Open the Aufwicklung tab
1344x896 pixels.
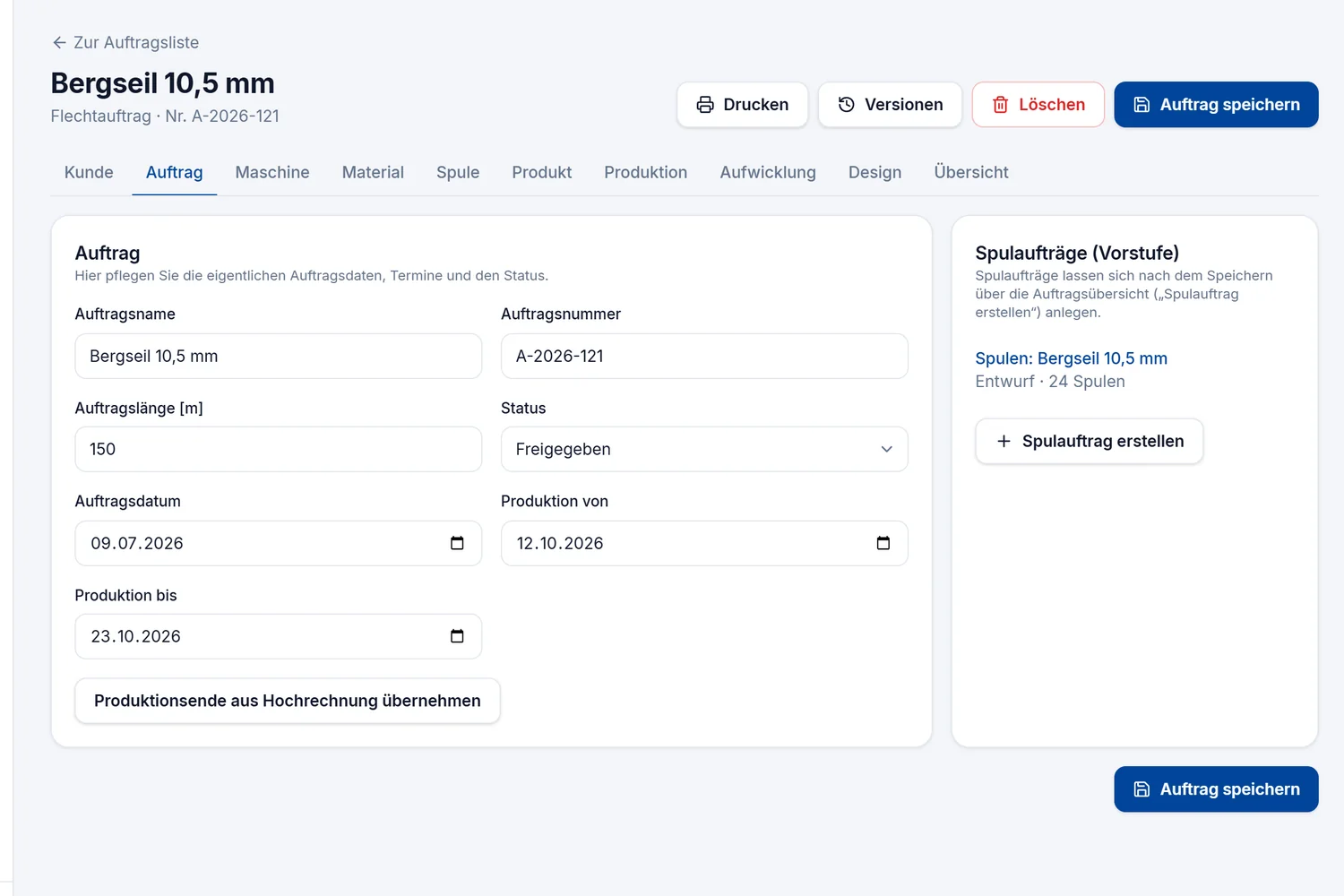click(768, 172)
